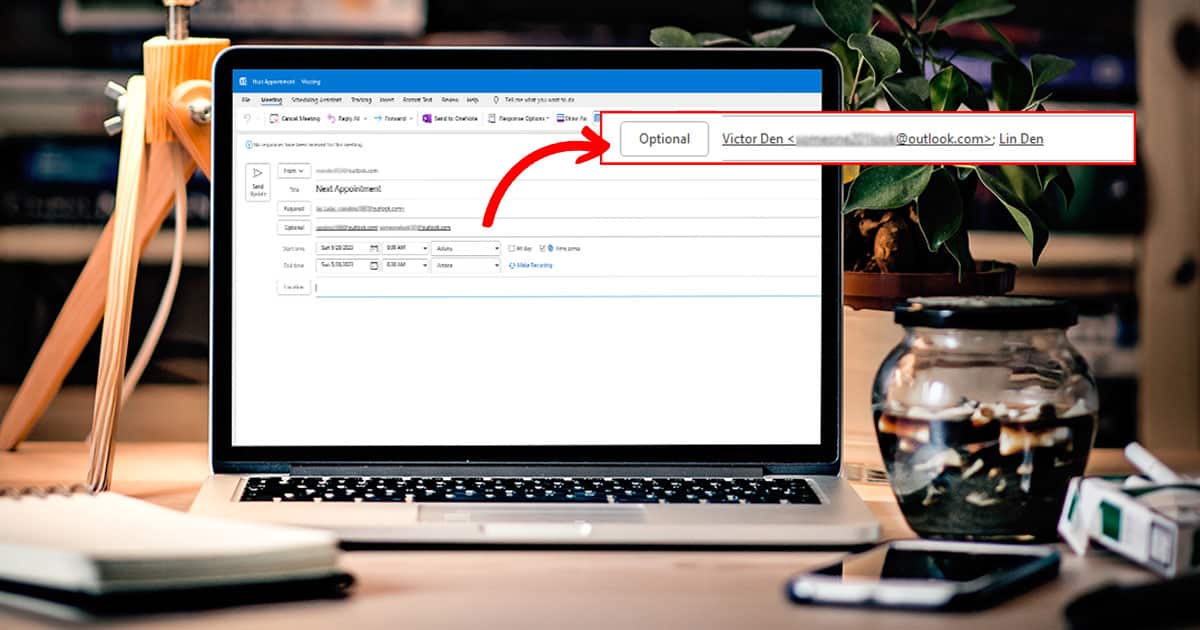The height and width of the screenshot is (630, 1200).
Task: Click the Required attendees email field
Action: [567, 208]
